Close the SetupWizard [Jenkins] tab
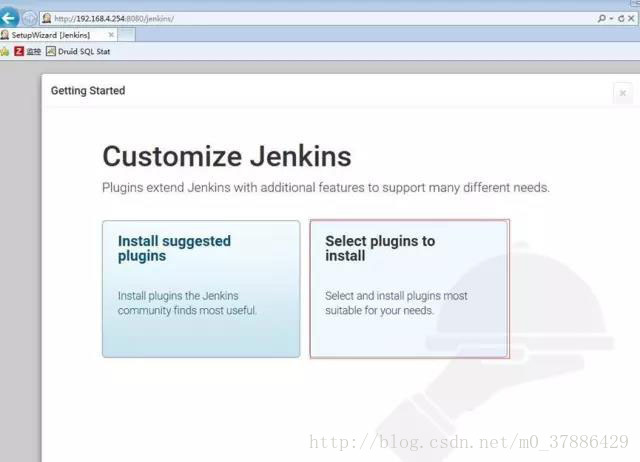Image resolution: width=640 pixels, height=462 pixels. click(111, 35)
